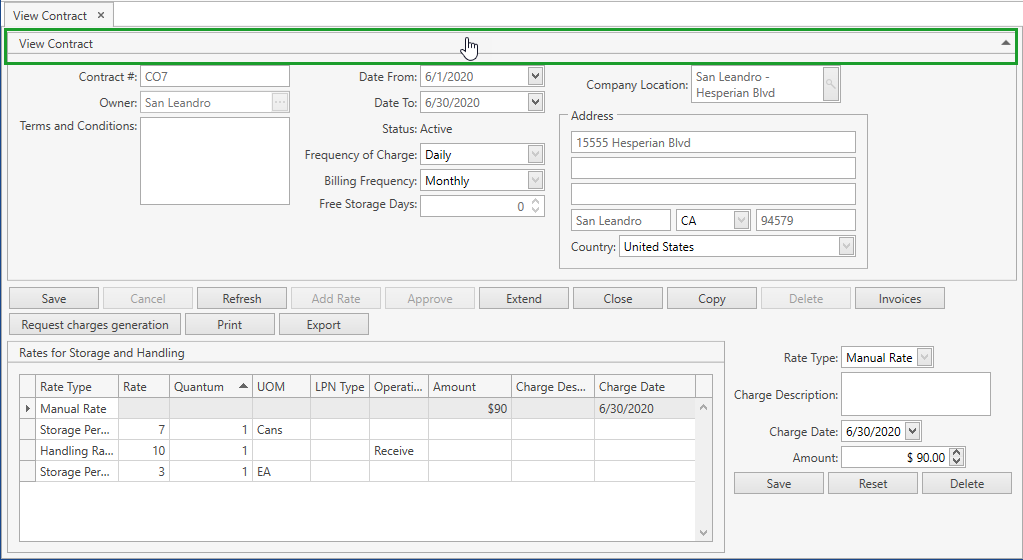
Task: Export the contract with Export button
Action: pyautogui.click(x=323, y=324)
